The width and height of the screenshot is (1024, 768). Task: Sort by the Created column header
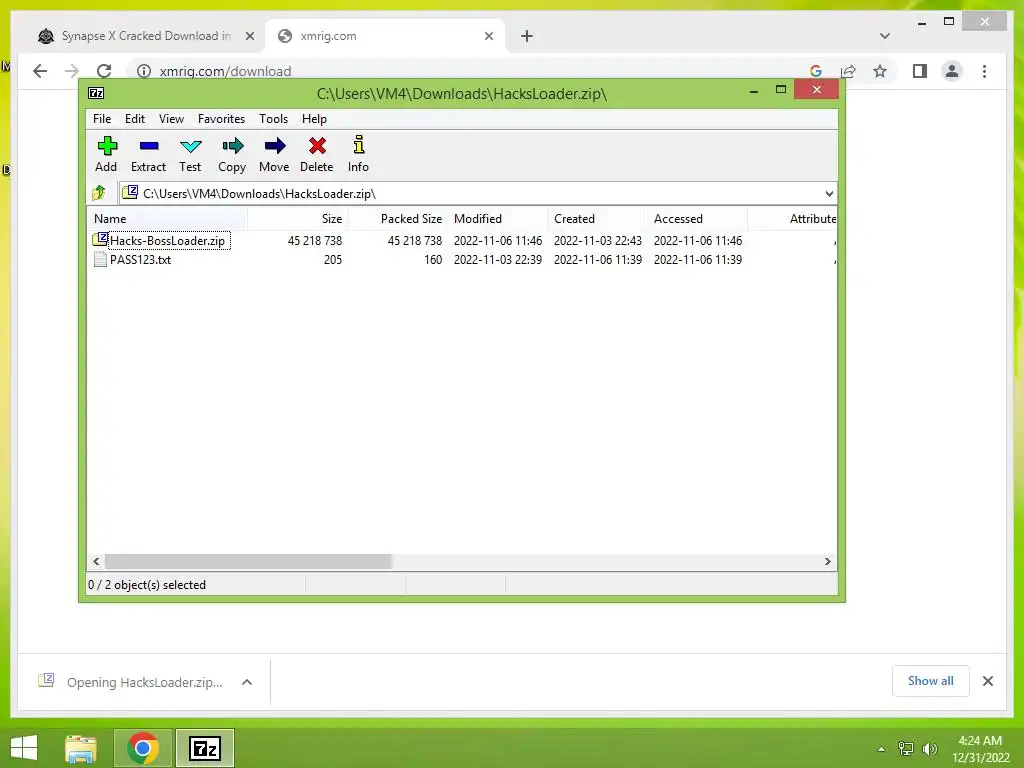tap(597, 219)
